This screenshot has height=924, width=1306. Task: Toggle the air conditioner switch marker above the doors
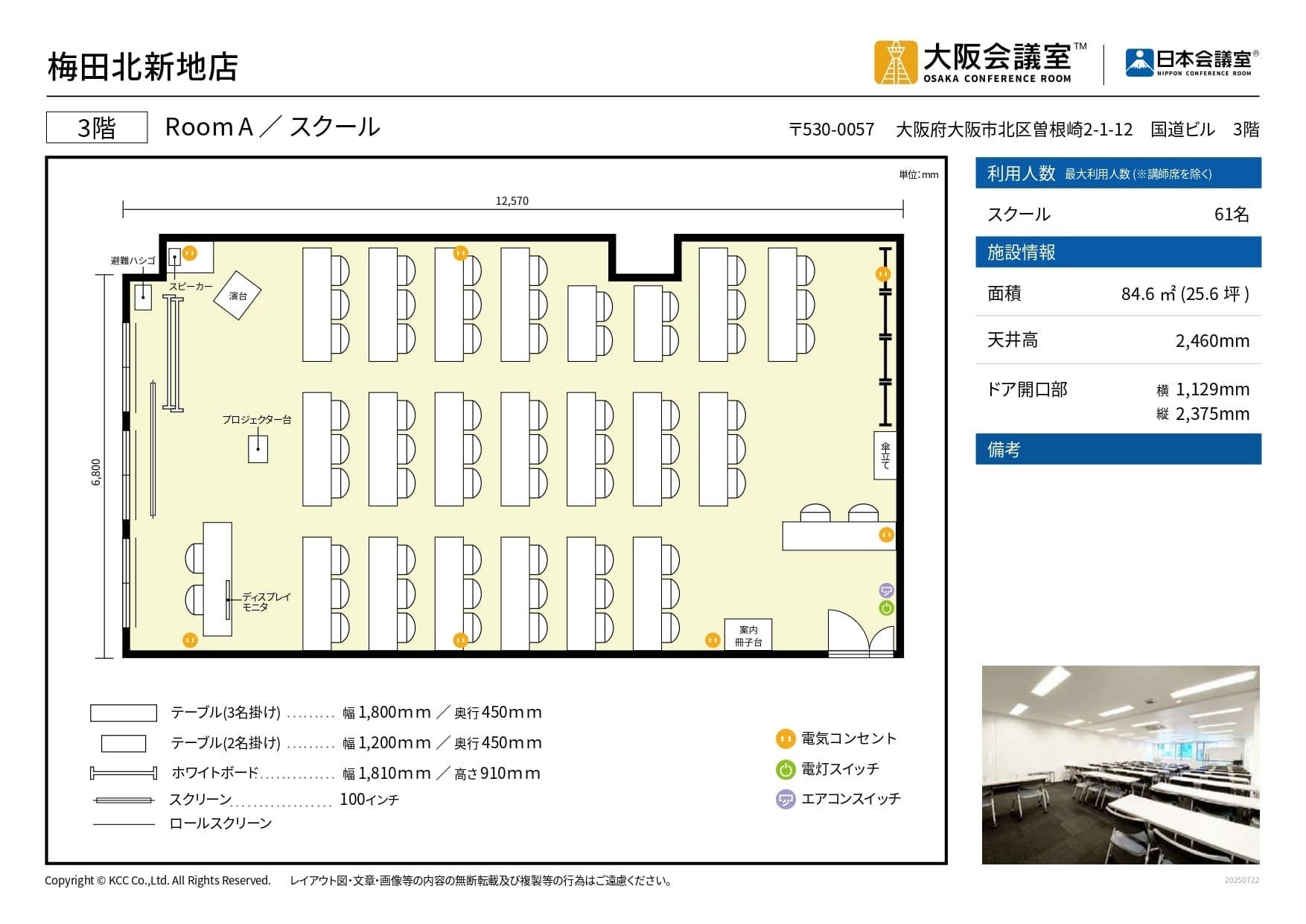pos(885,590)
